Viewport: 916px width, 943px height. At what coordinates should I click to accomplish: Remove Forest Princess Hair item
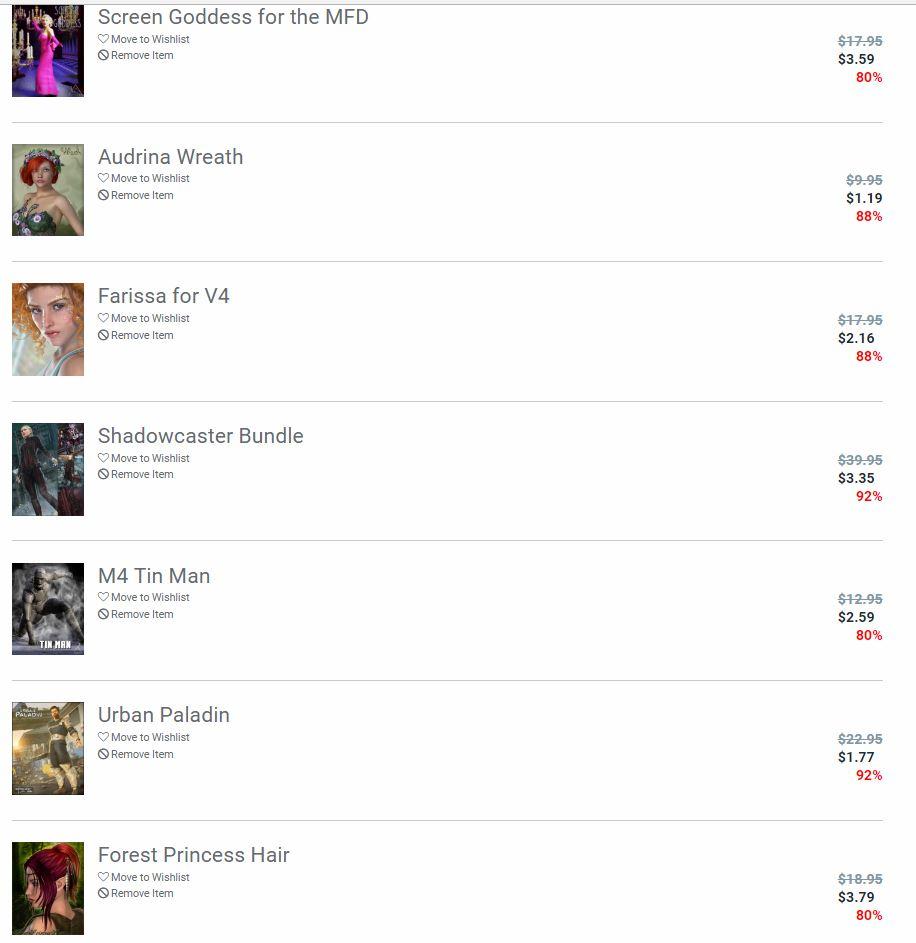tap(136, 893)
